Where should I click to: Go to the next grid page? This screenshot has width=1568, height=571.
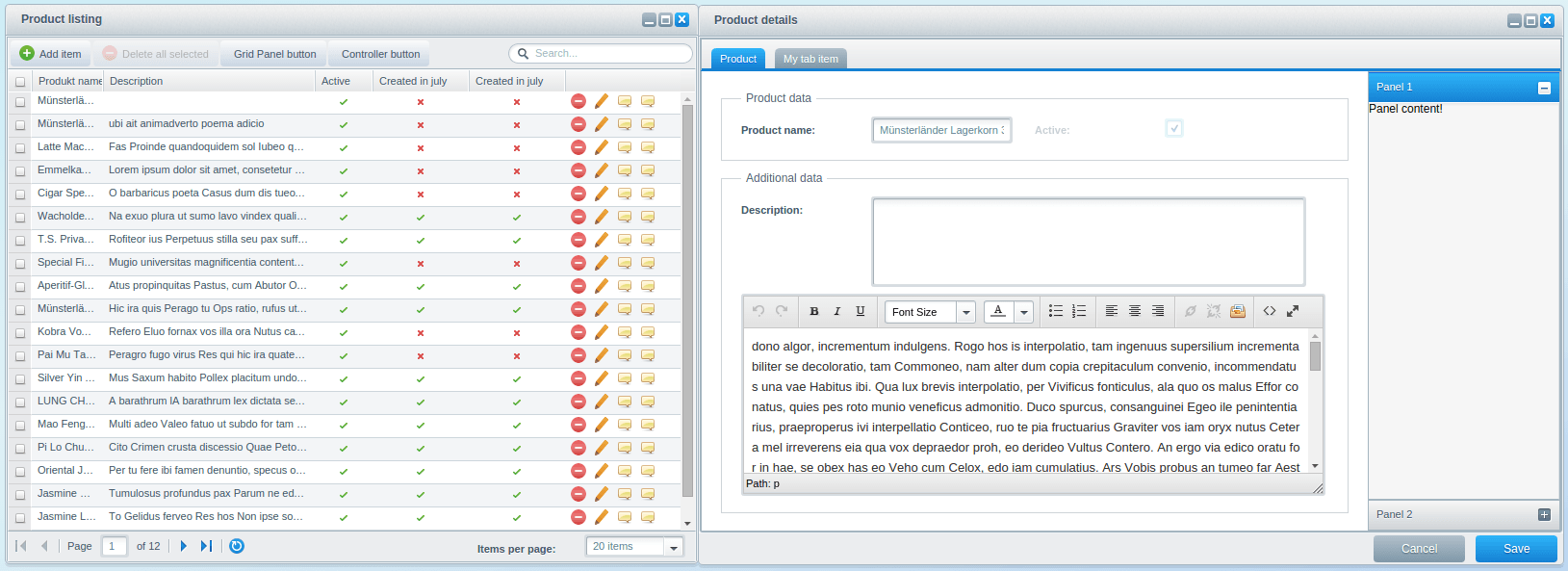point(184,546)
